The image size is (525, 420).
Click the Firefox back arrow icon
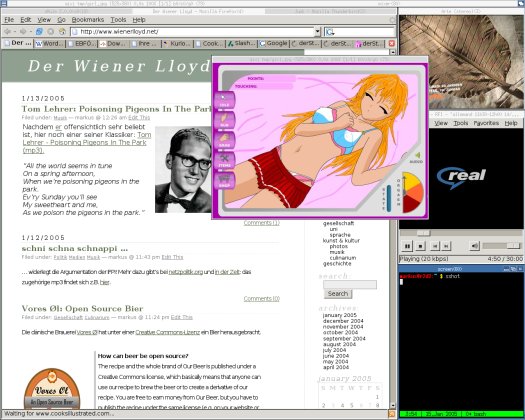[7, 32]
